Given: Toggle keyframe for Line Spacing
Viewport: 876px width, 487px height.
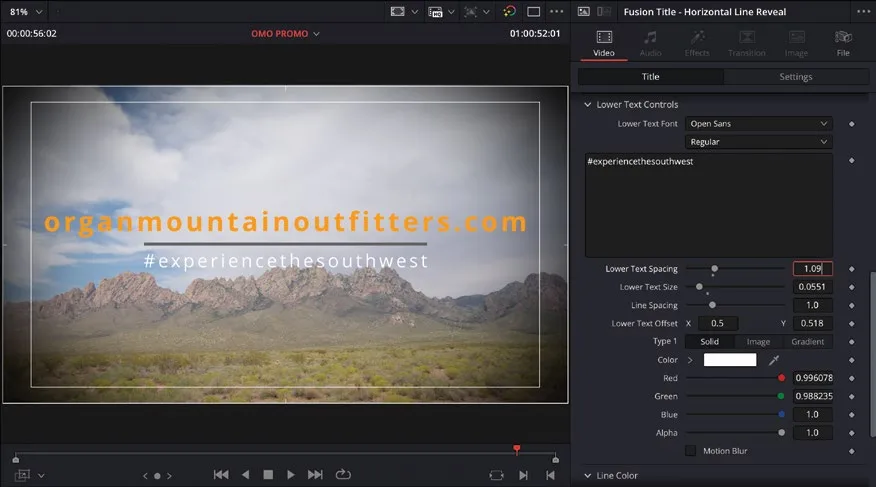Looking at the screenshot, I should coord(851,305).
